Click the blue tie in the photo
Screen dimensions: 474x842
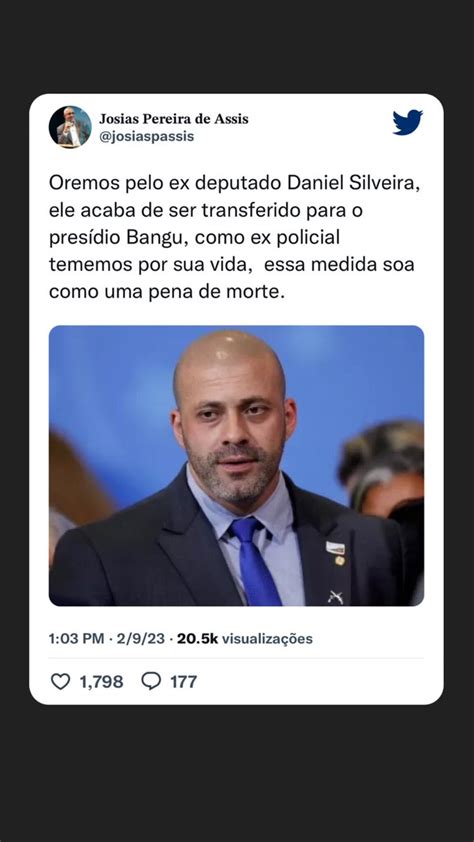254,561
